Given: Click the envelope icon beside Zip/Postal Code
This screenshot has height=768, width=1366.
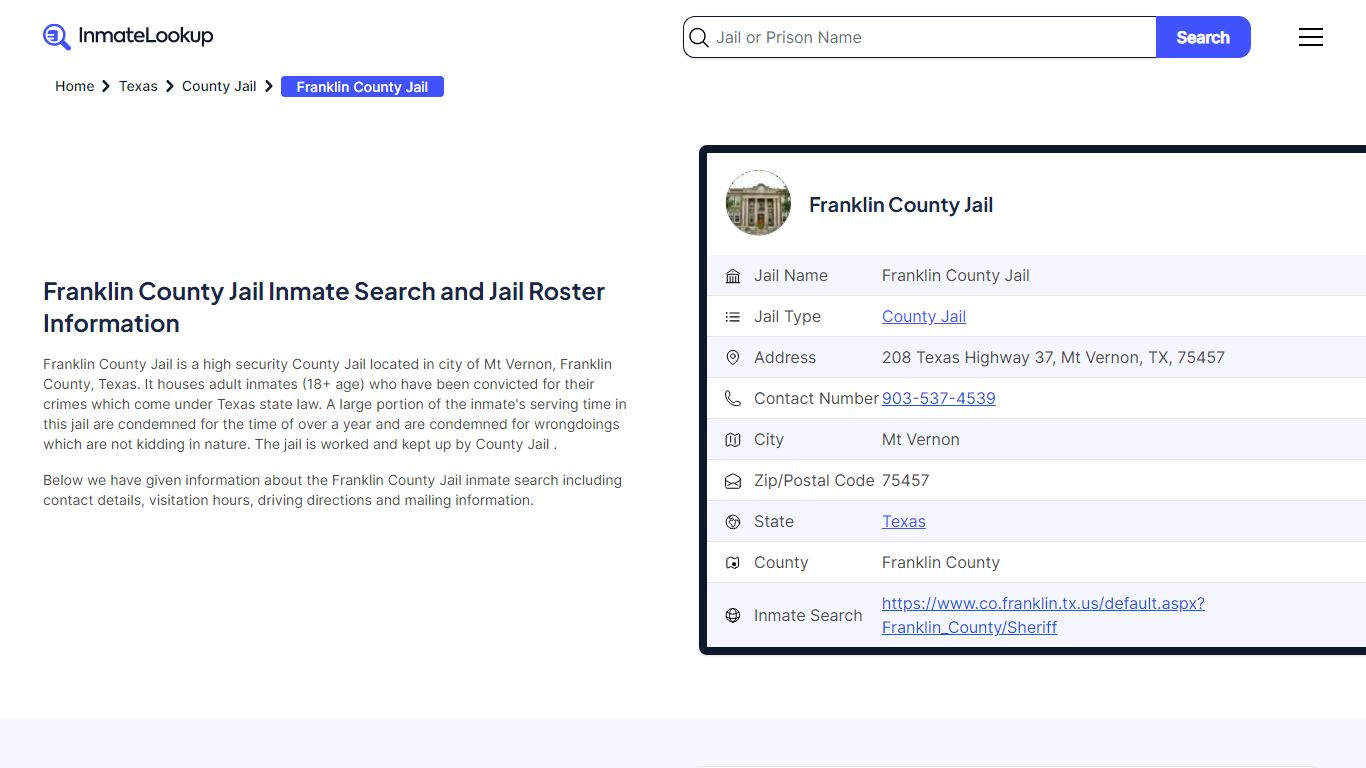Looking at the screenshot, I should coord(733,481).
